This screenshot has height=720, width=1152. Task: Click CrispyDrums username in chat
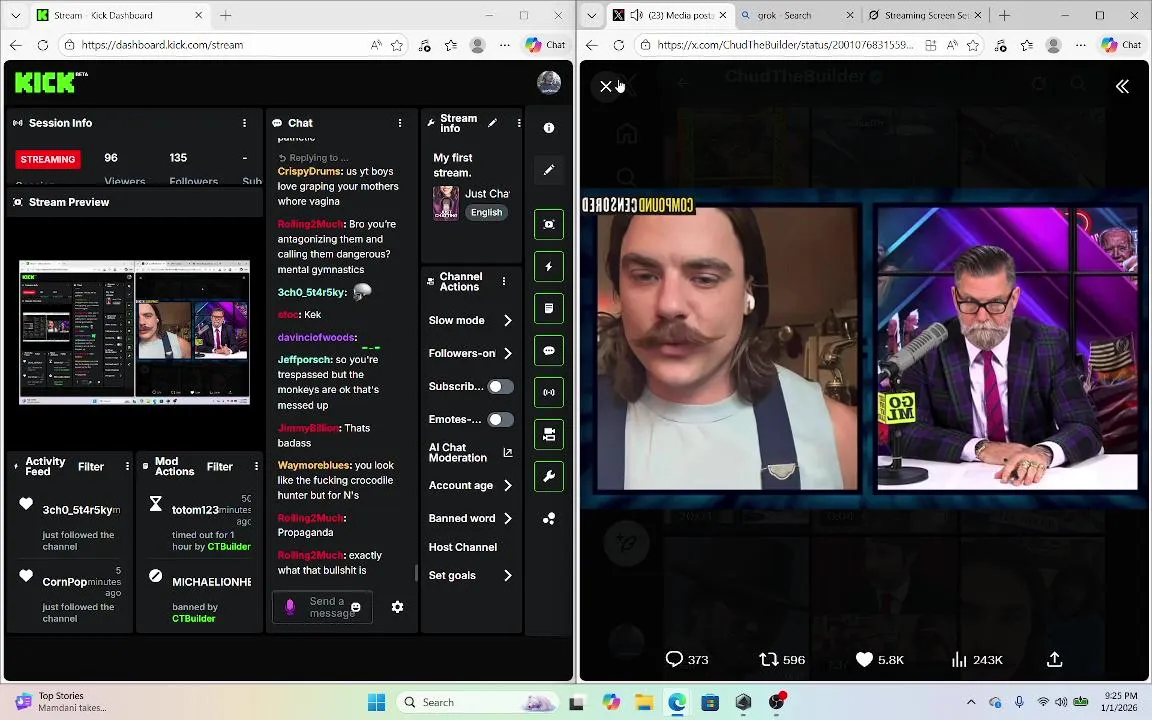310,171
